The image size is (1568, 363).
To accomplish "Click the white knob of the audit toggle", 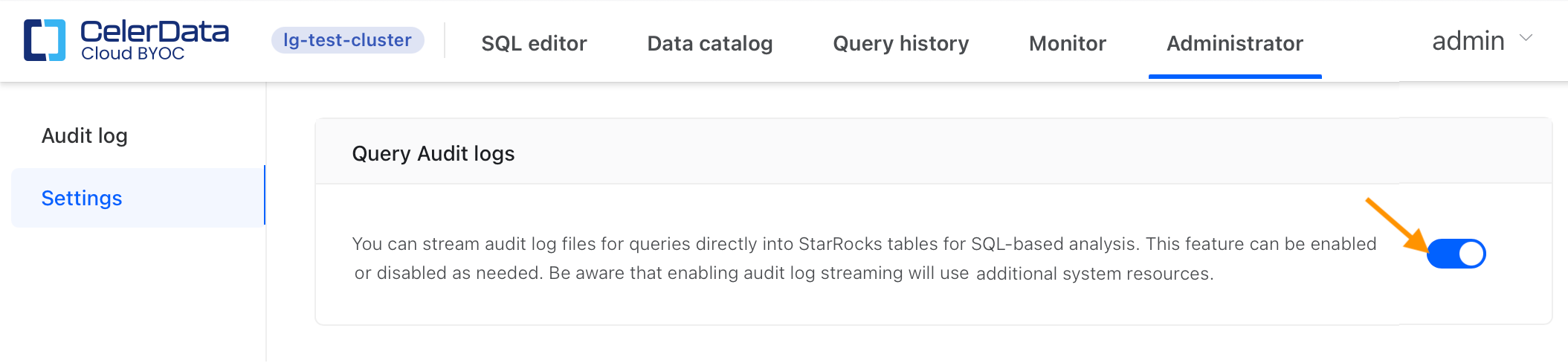I will [x=1471, y=254].
